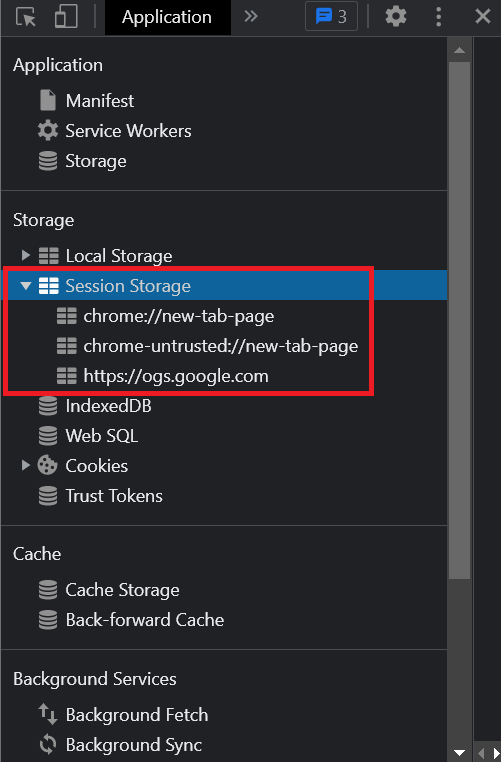Select the Manifest entry label

pyautogui.click(x=100, y=101)
